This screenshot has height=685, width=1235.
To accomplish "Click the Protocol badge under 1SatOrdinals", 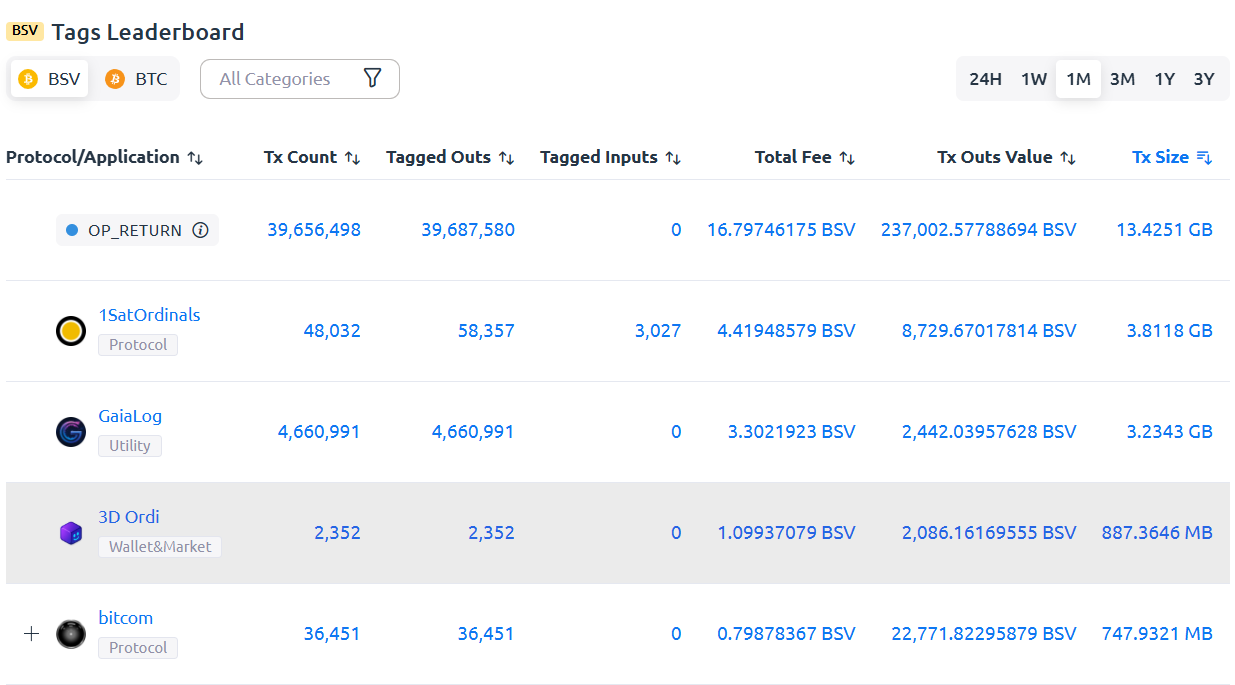I will pos(138,345).
